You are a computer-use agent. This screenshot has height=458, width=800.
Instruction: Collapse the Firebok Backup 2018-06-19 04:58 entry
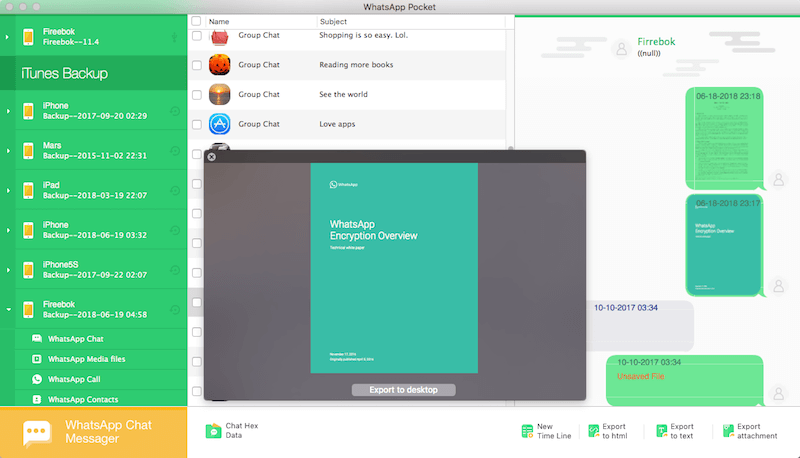[8, 310]
